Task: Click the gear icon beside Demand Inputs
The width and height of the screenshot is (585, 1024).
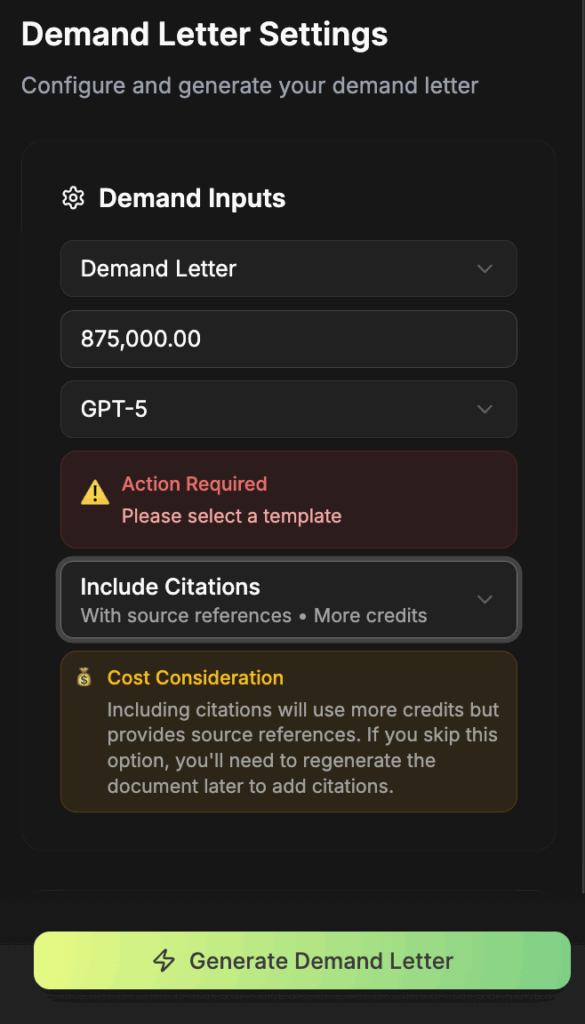Action: point(72,198)
